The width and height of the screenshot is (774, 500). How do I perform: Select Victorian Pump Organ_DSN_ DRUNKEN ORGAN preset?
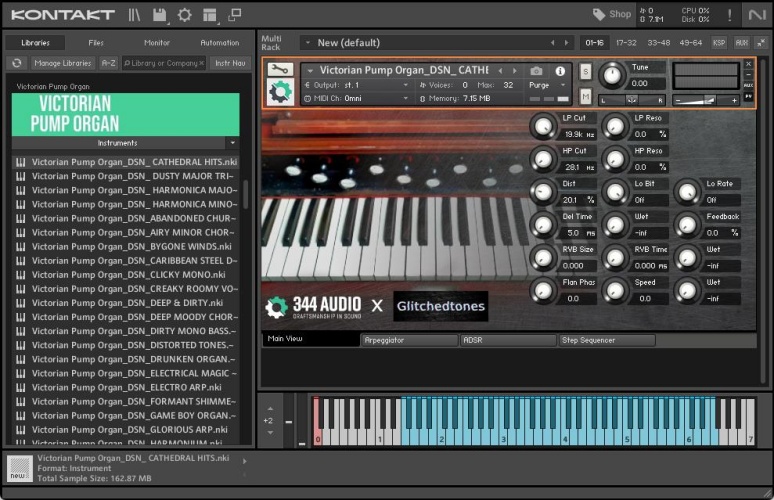pos(133,359)
